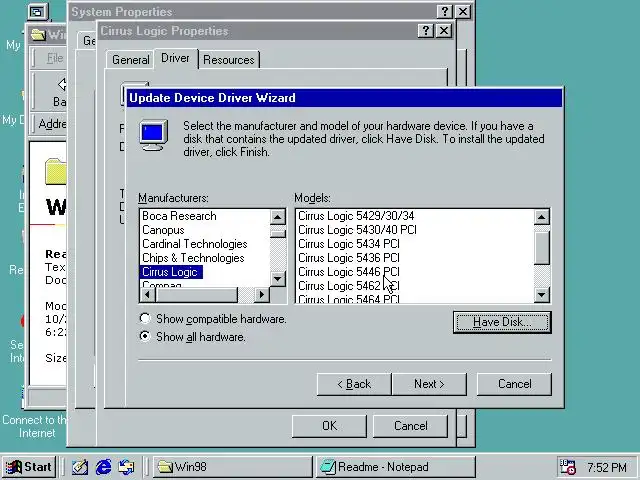Select Show compatible hardware radio button
640x480 pixels.
point(145,318)
